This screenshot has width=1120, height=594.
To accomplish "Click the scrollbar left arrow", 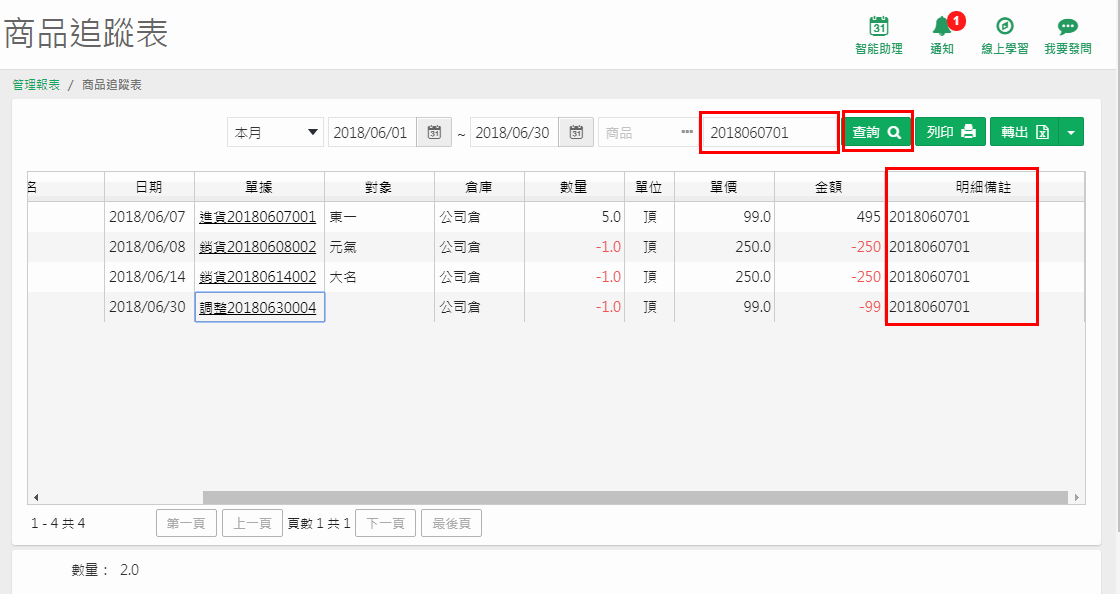I will point(36,497).
